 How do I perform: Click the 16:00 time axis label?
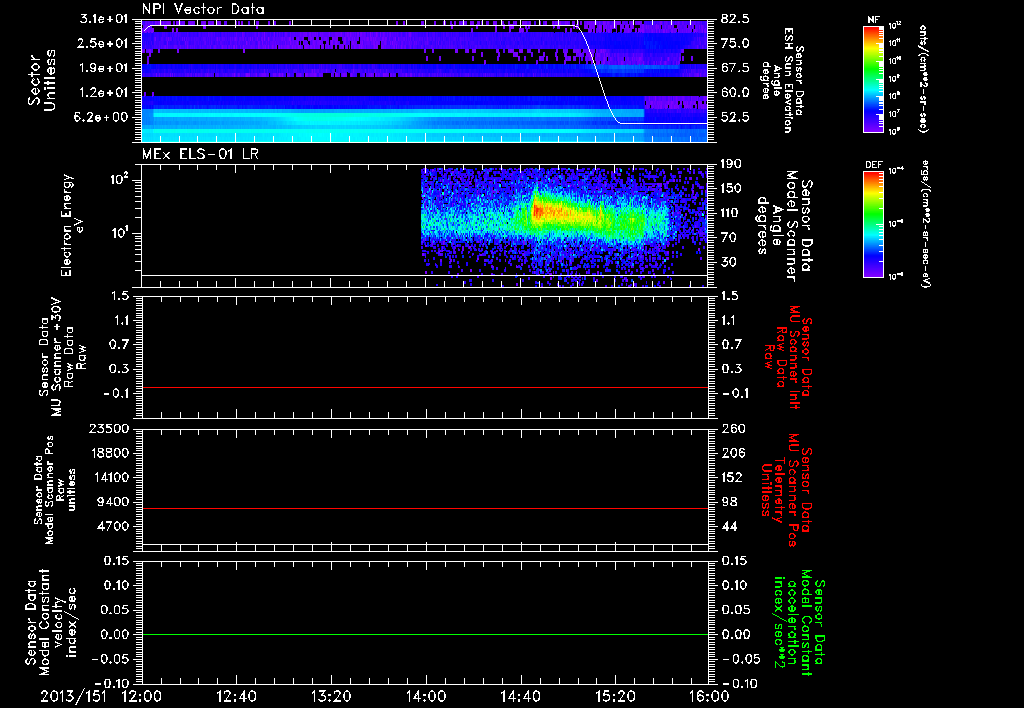click(710, 696)
